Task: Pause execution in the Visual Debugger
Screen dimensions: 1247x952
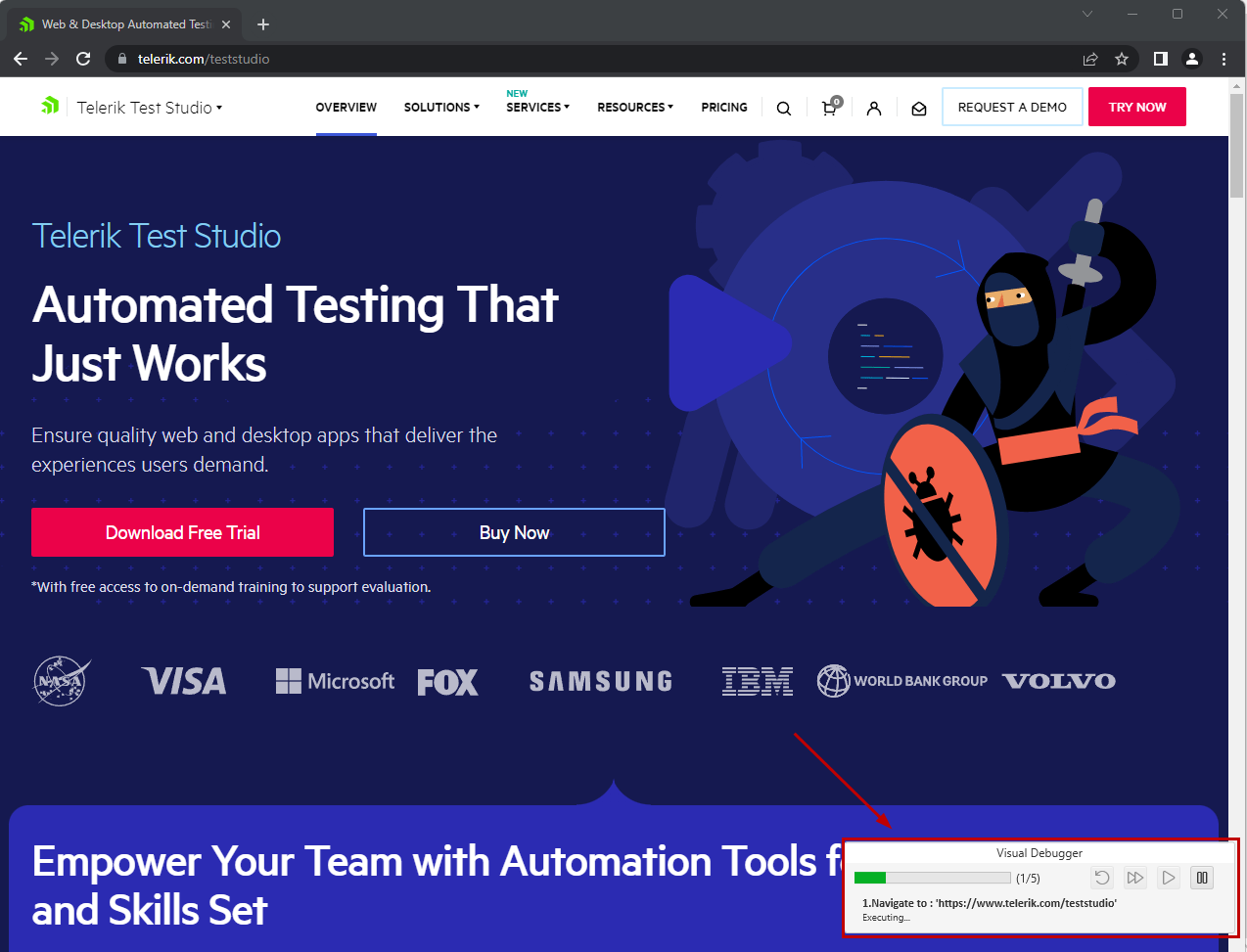Action: point(1202,878)
